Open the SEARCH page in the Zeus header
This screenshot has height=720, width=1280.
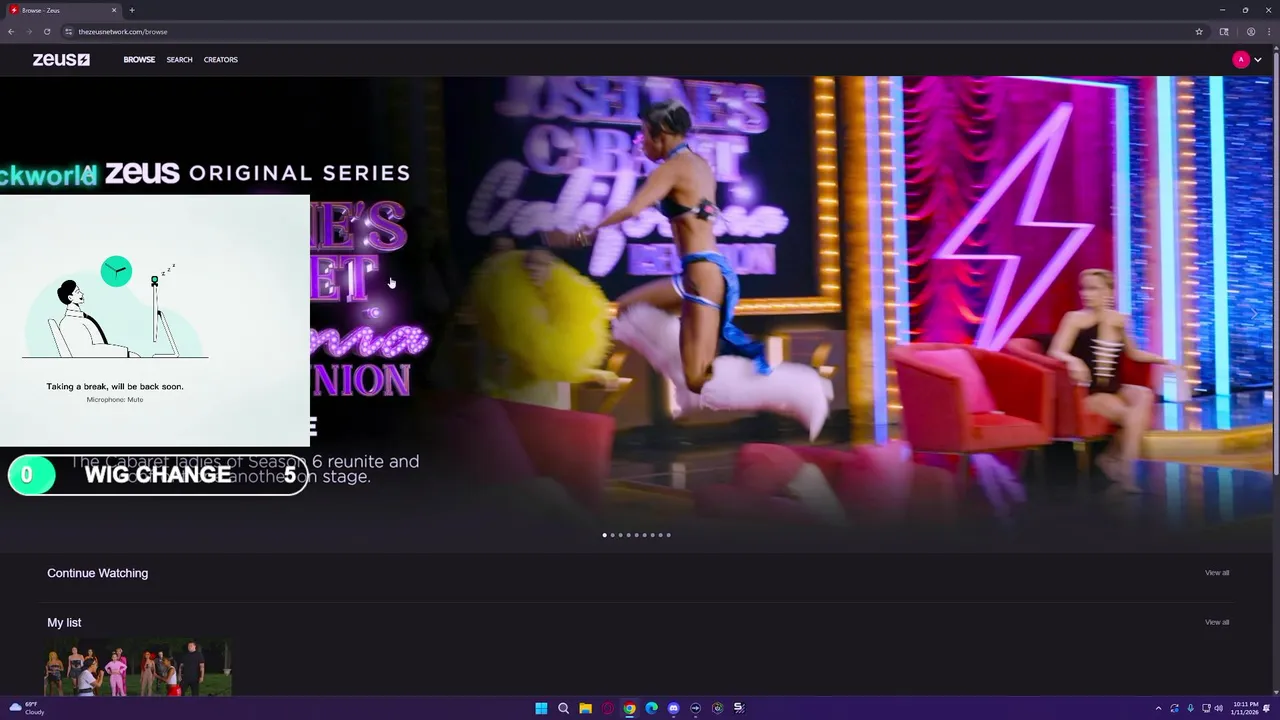click(179, 60)
